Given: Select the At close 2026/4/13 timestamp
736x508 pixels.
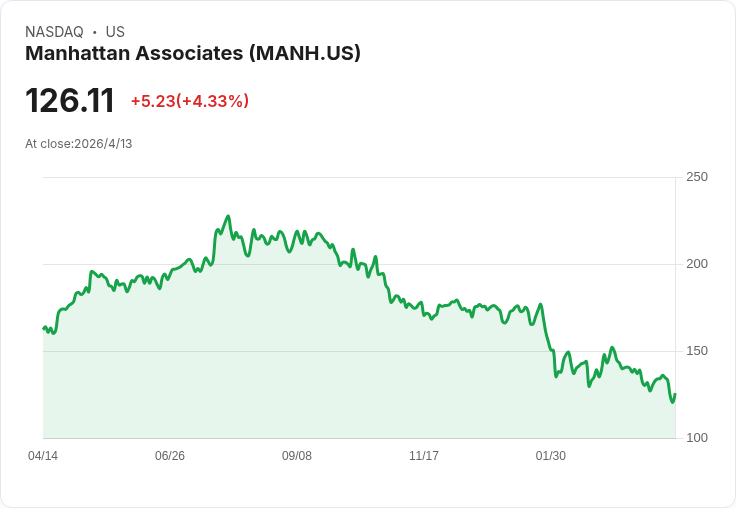Looking at the screenshot, I should pos(79,144).
